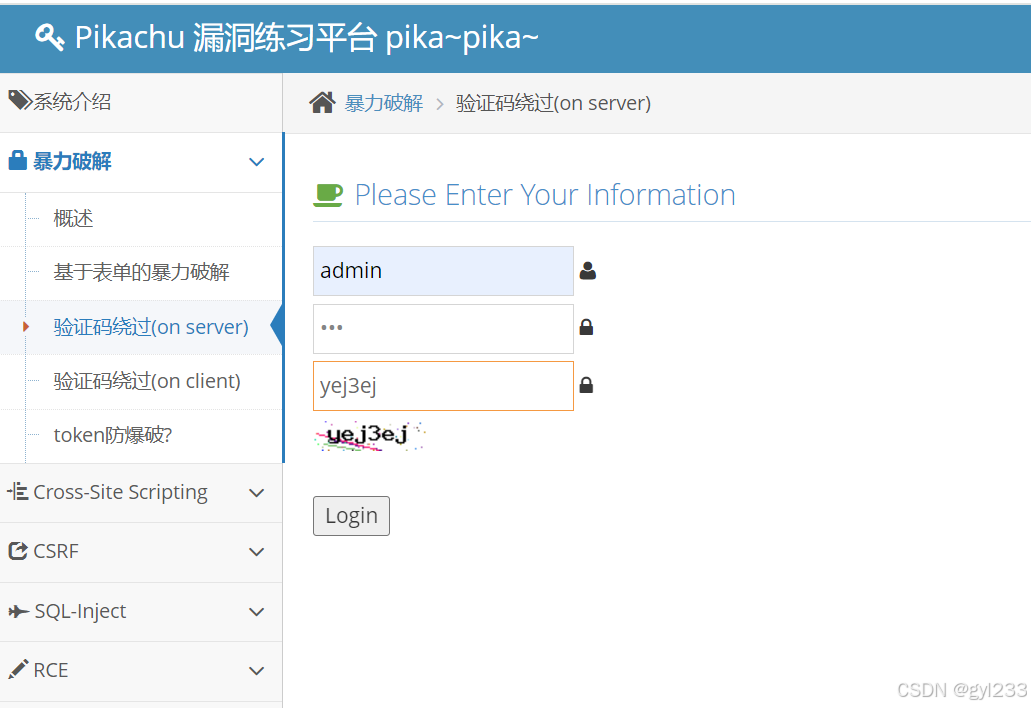
Task: Click the CSRF share icon
Action: 18,551
